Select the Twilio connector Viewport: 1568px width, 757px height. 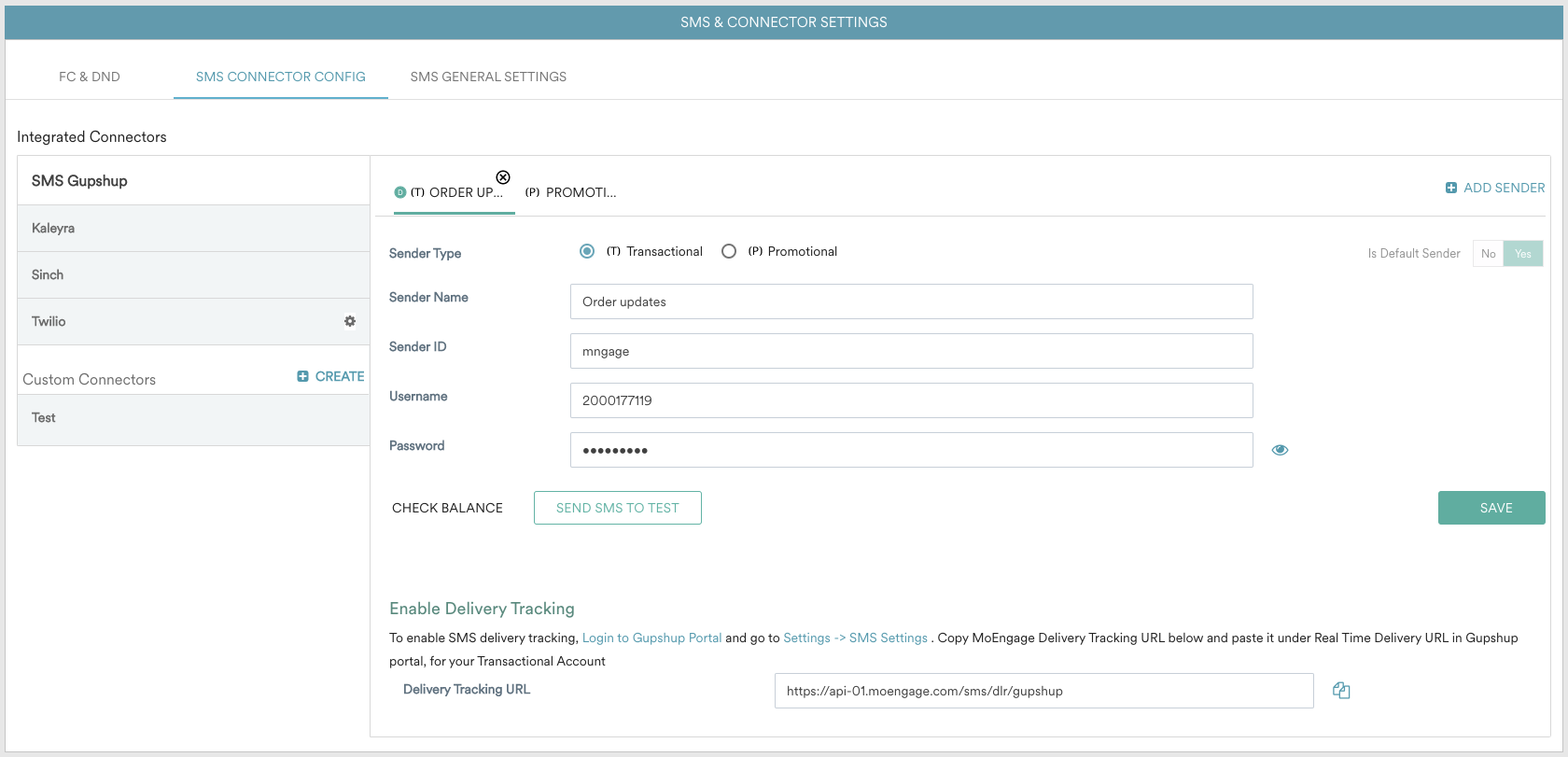(194, 322)
